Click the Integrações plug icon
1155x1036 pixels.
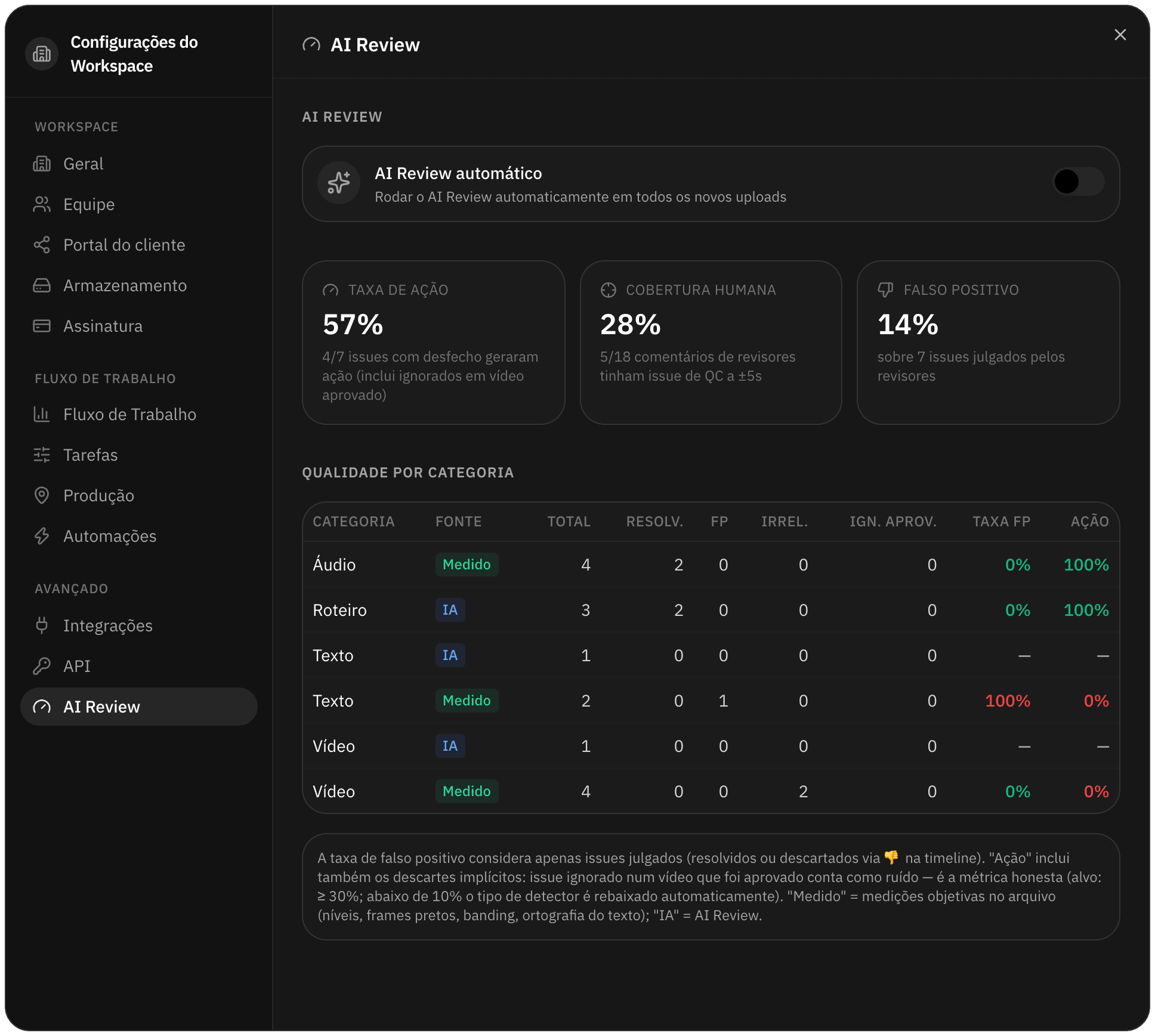[42, 625]
